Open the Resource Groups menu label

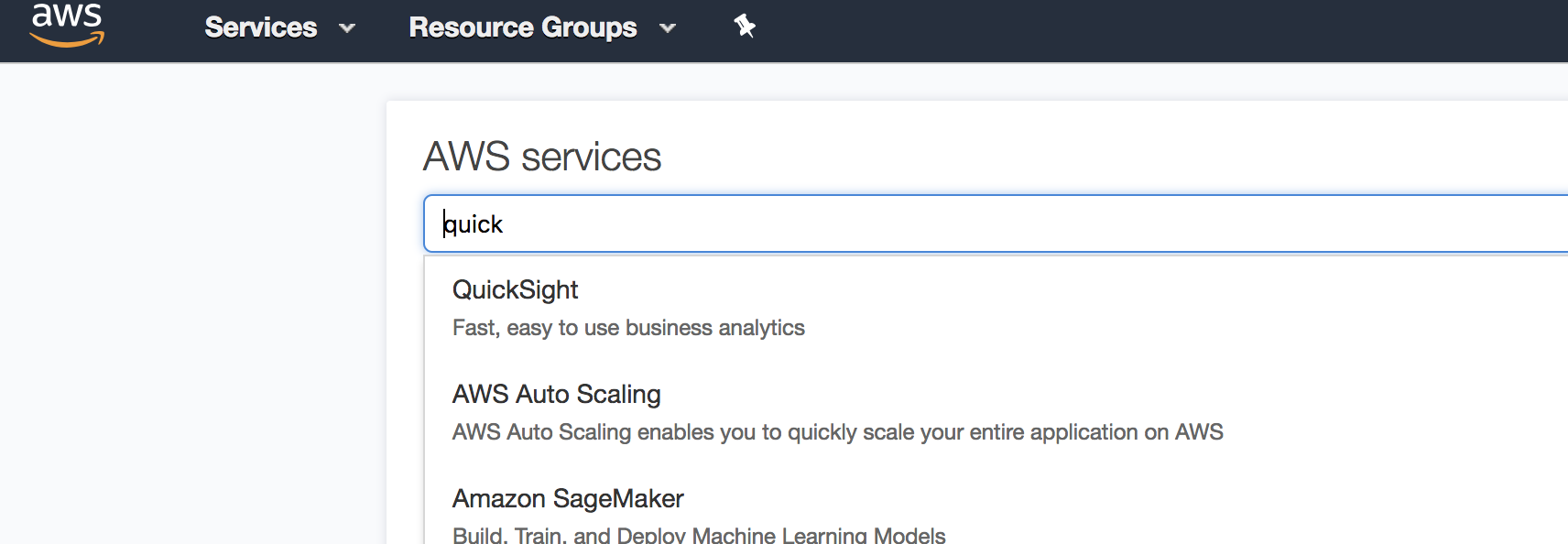pyautogui.click(x=523, y=27)
